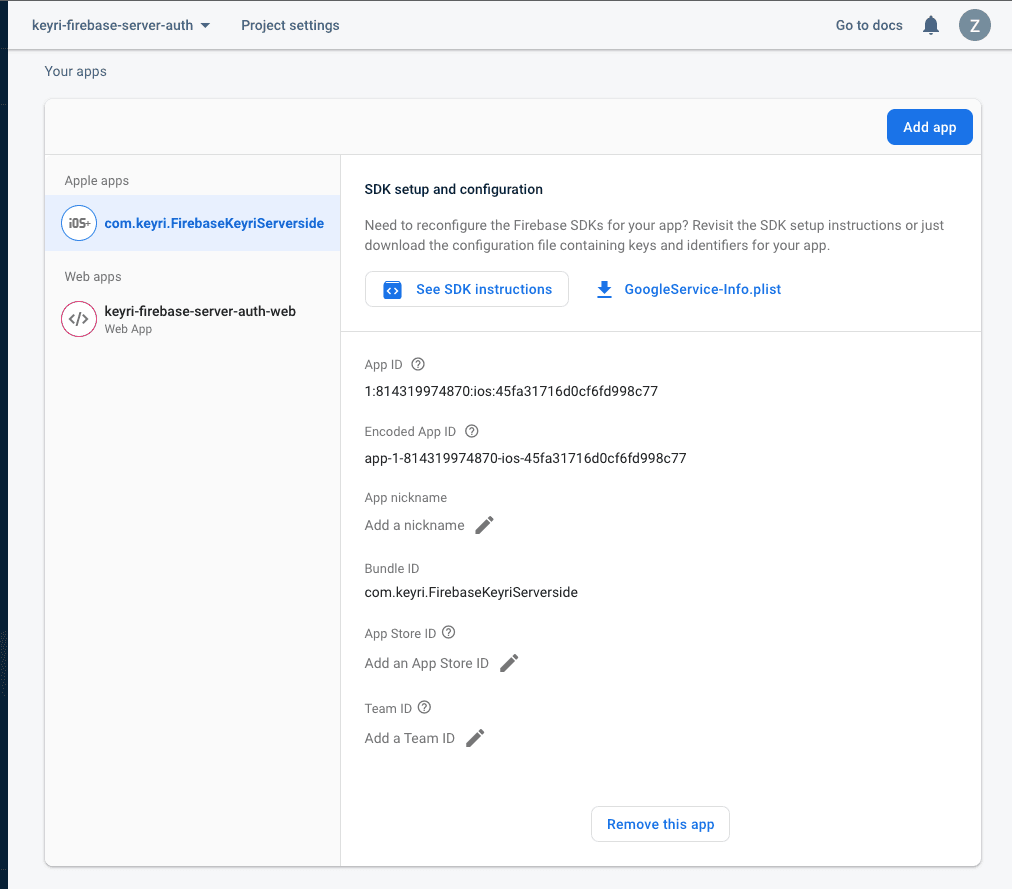Edit Team ID with pencil icon
Viewport: 1012px width, 889px height.
pyautogui.click(x=475, y=738)
